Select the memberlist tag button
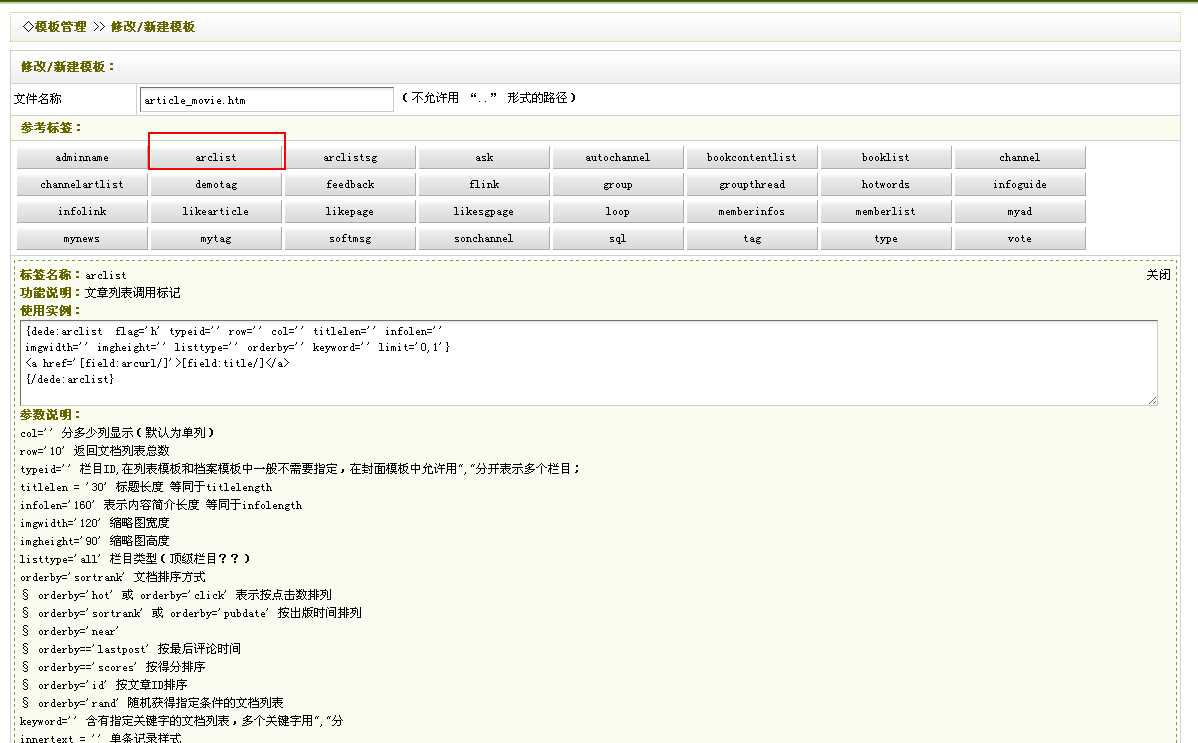This screenshot has width=1198, height=743. pyautogui.click(x=886, y=212)
